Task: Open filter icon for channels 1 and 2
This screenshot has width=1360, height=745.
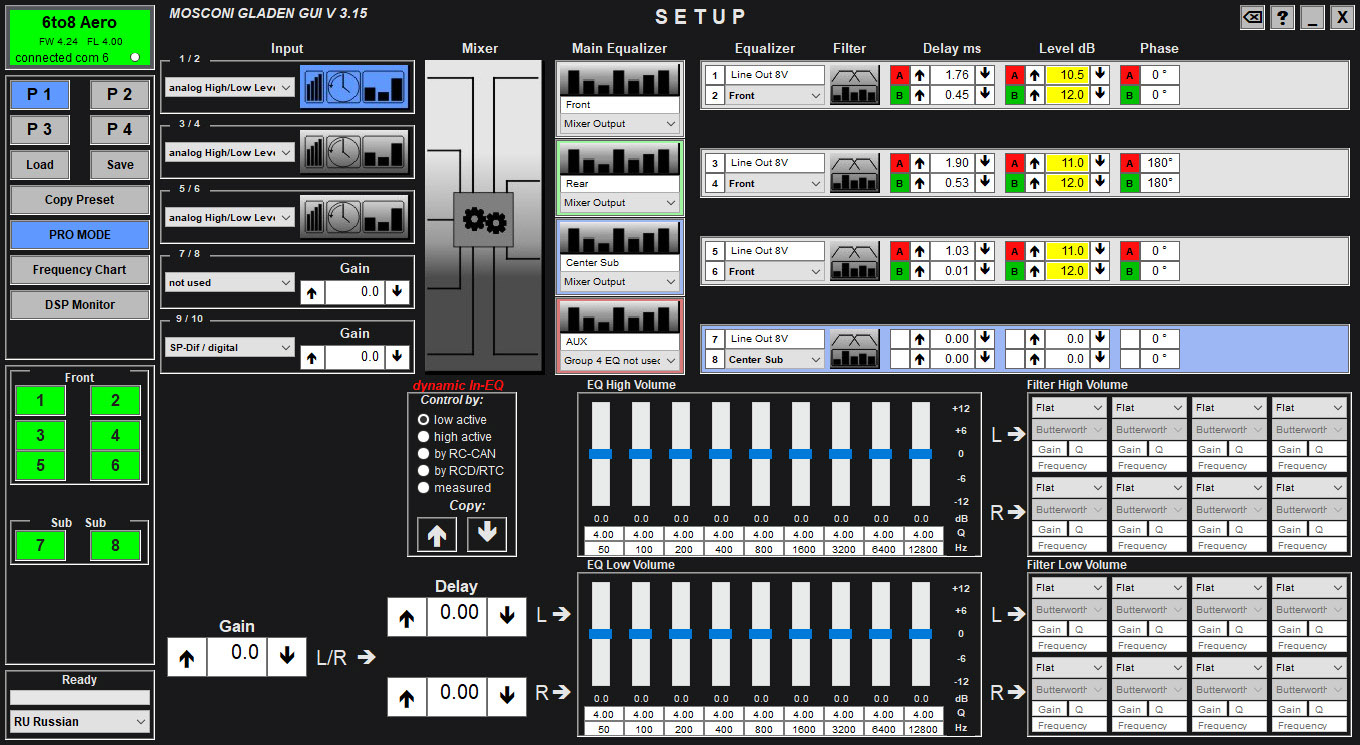Action: coord(854,85)
